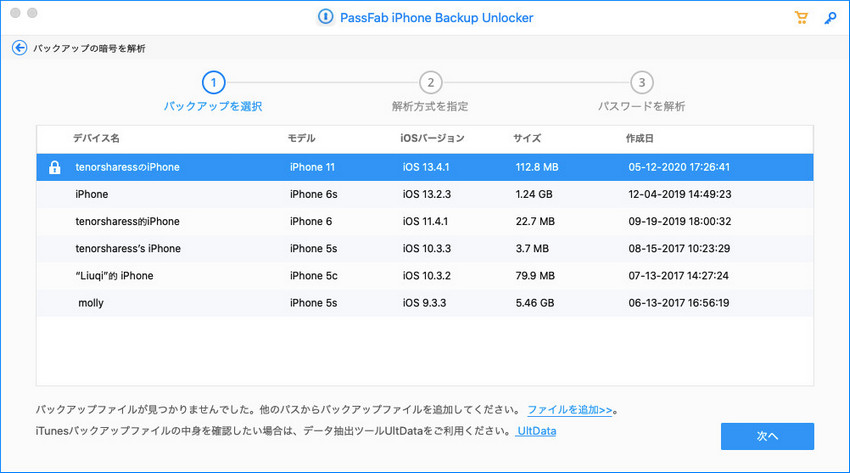The height and width of the screenshot is (473, 850).
Task: Open the ファイルを追加>> link
Action: pyautogui.click(x=571, y=410)
